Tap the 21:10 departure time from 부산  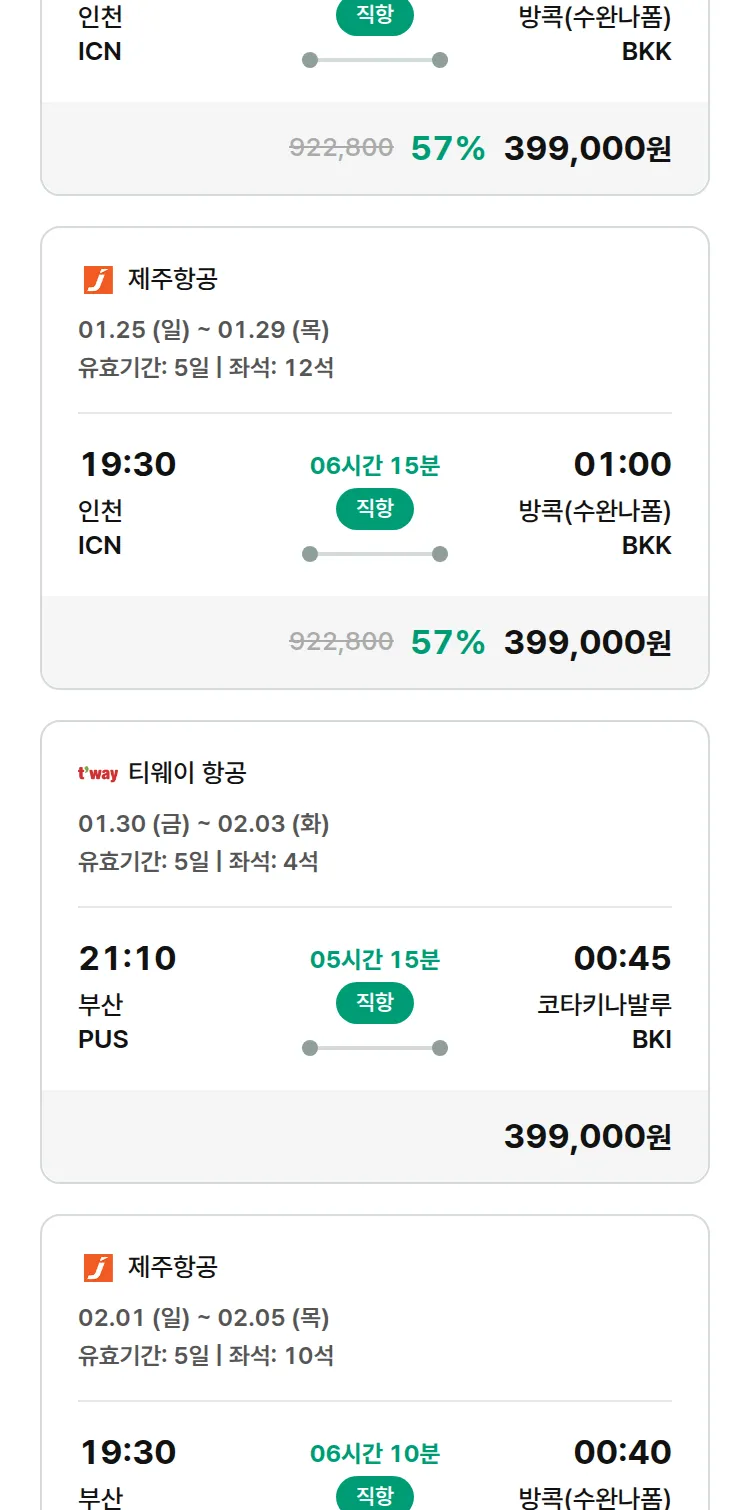127,958
